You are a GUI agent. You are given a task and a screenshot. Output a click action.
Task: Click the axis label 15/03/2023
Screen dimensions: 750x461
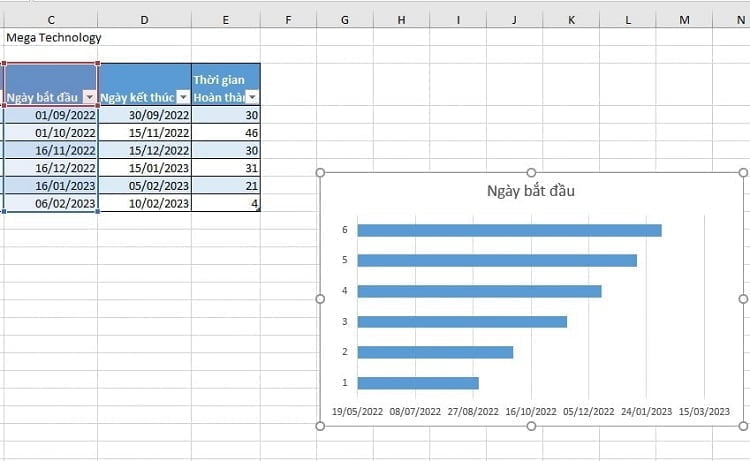705,411
